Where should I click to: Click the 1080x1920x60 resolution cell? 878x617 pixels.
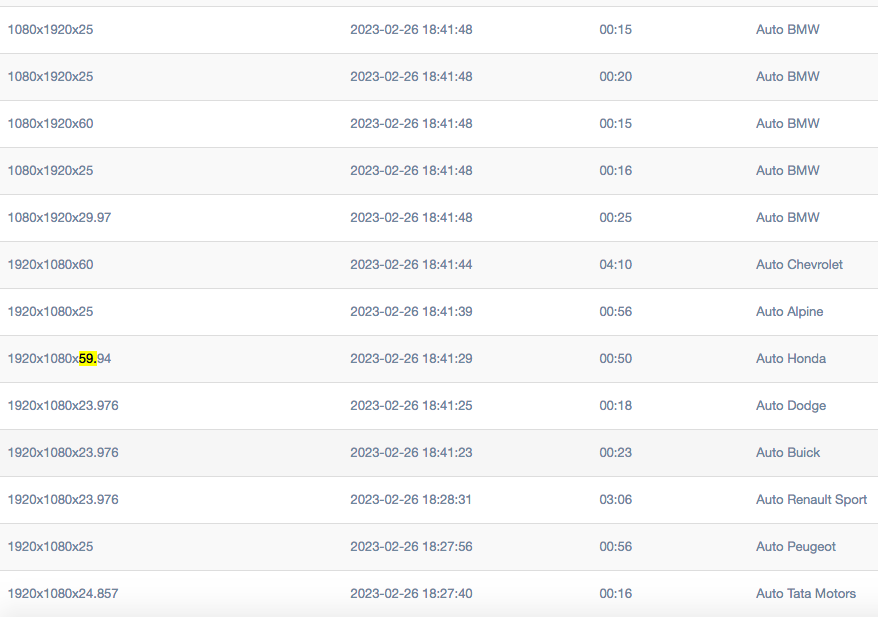coord(50,123)
